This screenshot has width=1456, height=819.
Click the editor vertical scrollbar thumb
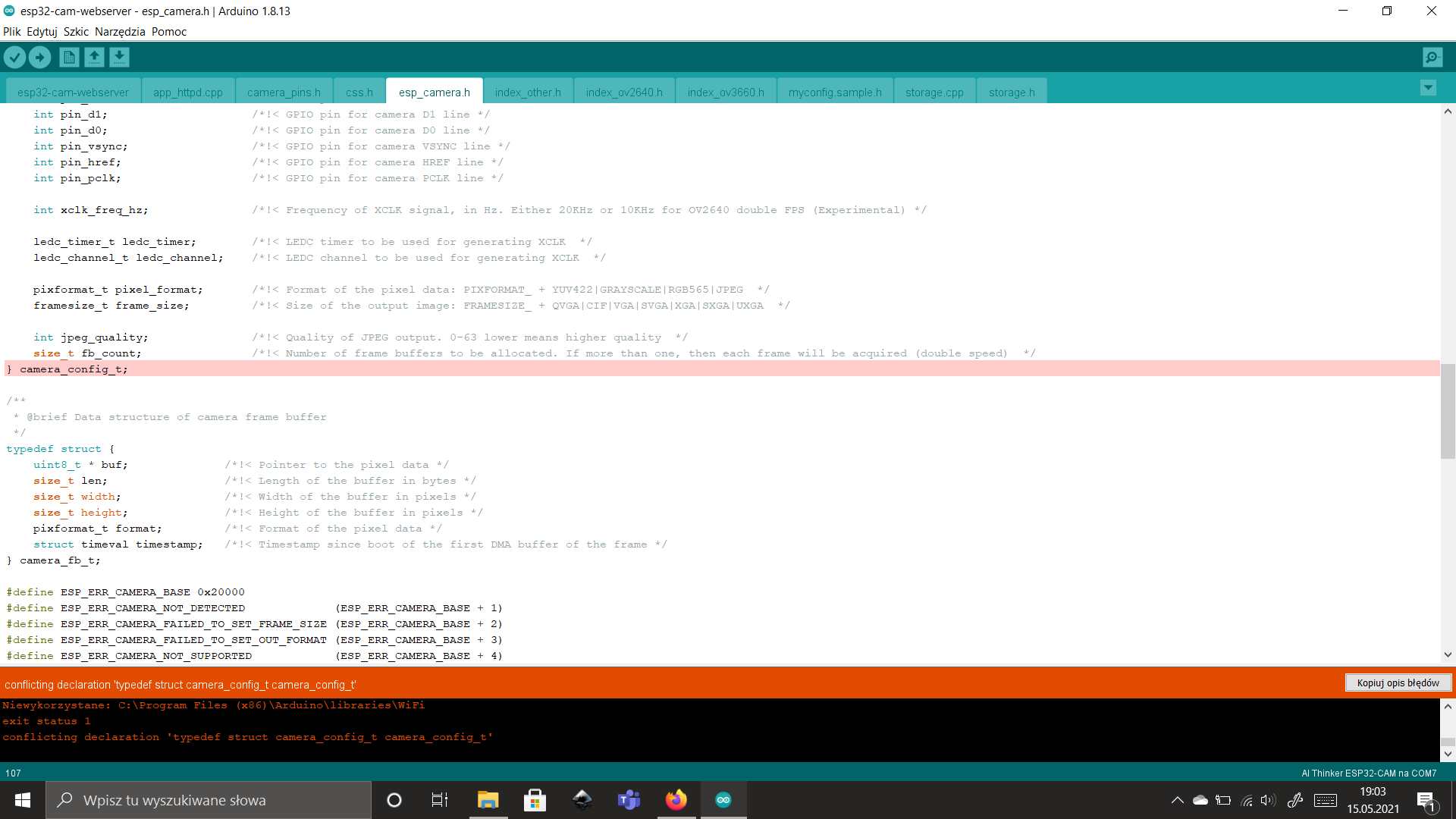(x=1448, y=411)
